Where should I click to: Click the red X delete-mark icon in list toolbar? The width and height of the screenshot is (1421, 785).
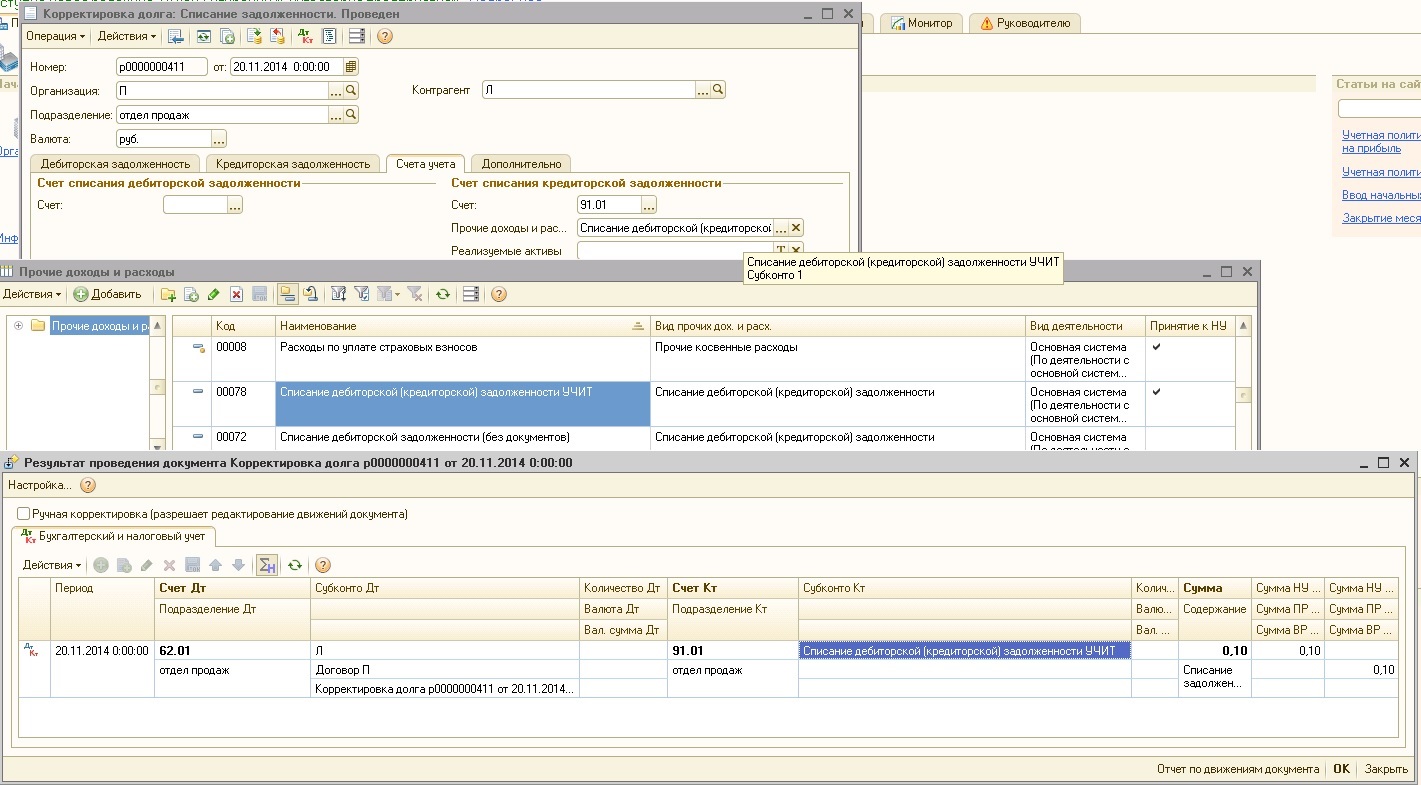(237, 294)
